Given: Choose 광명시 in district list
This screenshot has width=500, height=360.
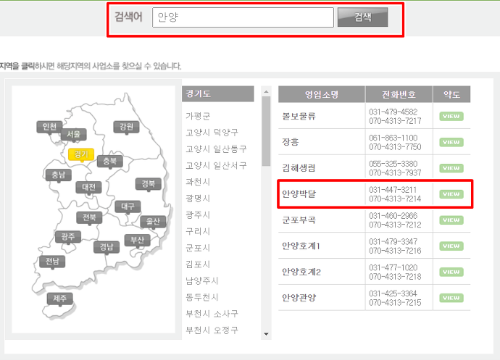Looking at the screenshot, I should click(198, 198).
